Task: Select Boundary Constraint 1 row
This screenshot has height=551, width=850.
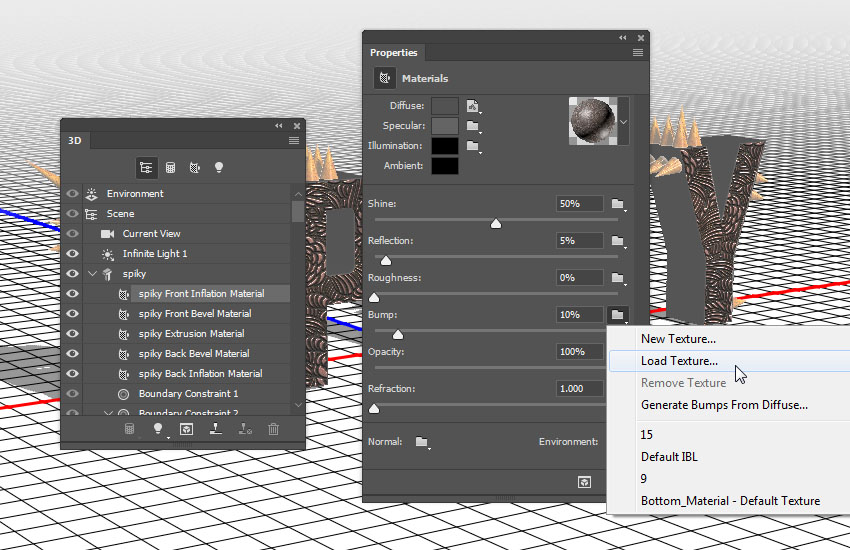Action: [188, 394]
